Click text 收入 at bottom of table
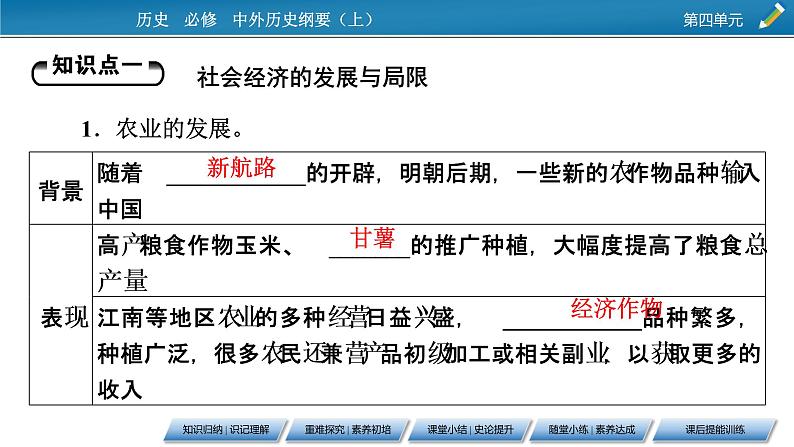 tap(120, 389)
